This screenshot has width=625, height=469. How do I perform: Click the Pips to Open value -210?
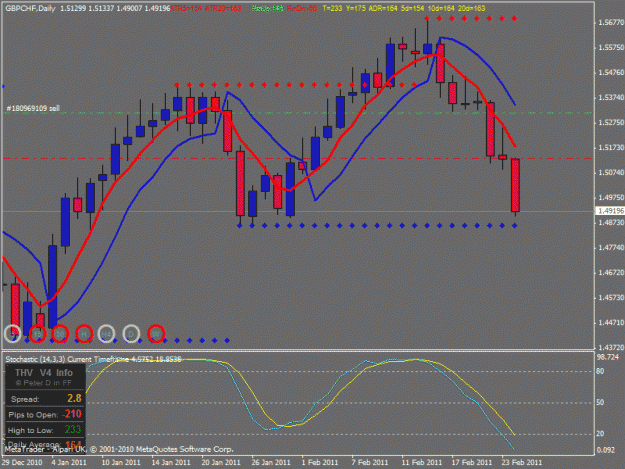72,414
